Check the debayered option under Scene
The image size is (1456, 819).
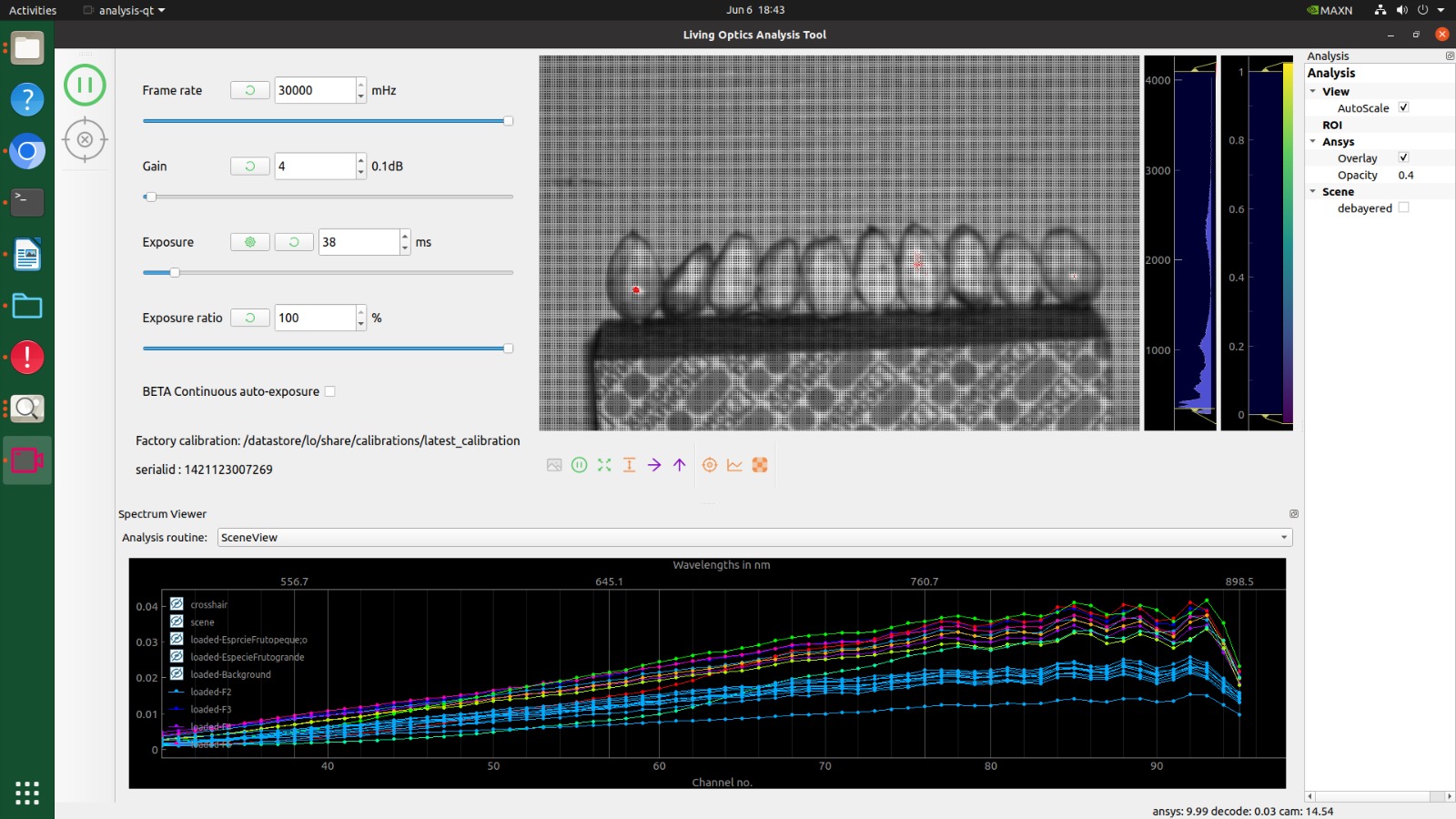1404,207
